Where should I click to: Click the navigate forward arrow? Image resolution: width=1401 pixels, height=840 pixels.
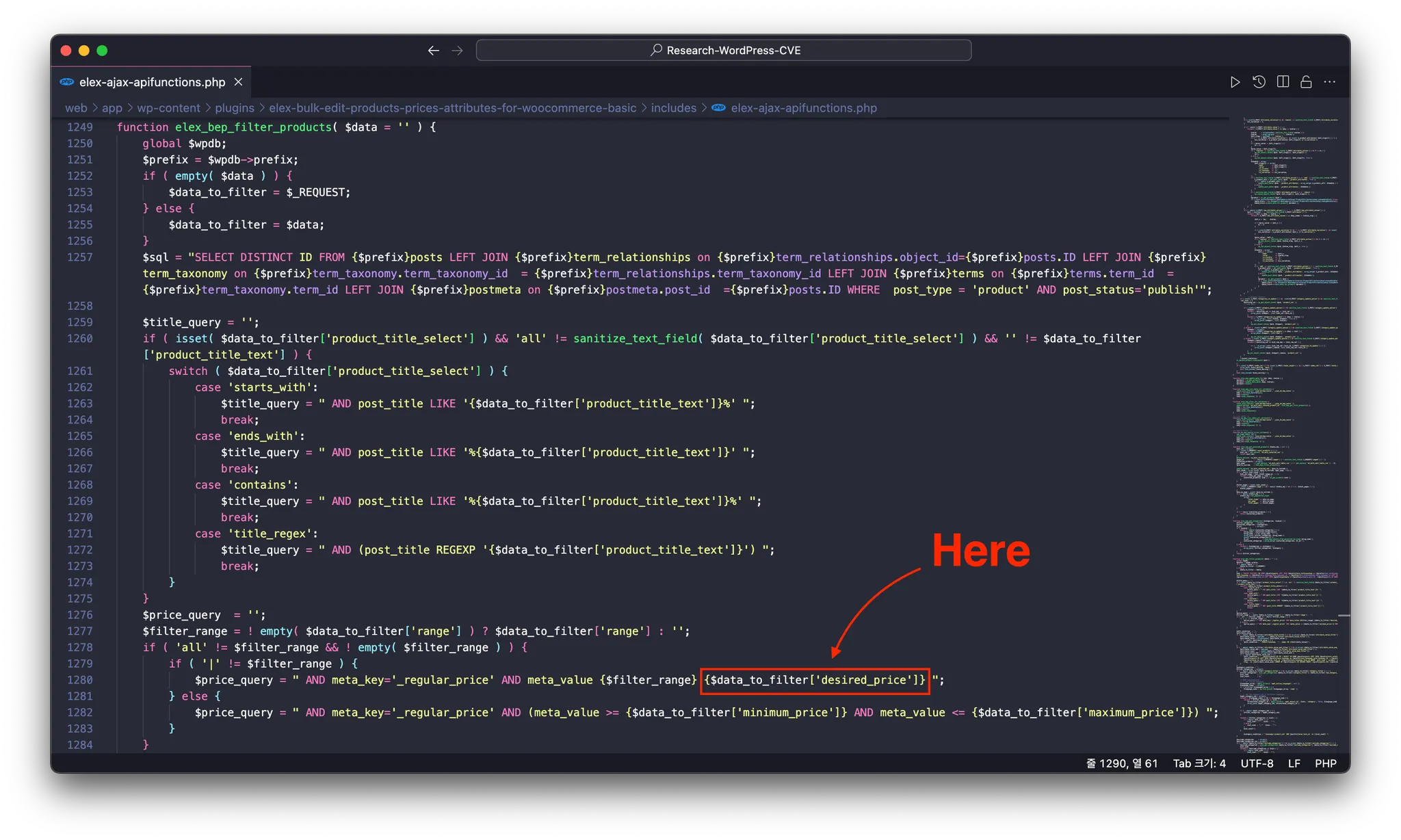pyautogui.click(x=457, y=51)
